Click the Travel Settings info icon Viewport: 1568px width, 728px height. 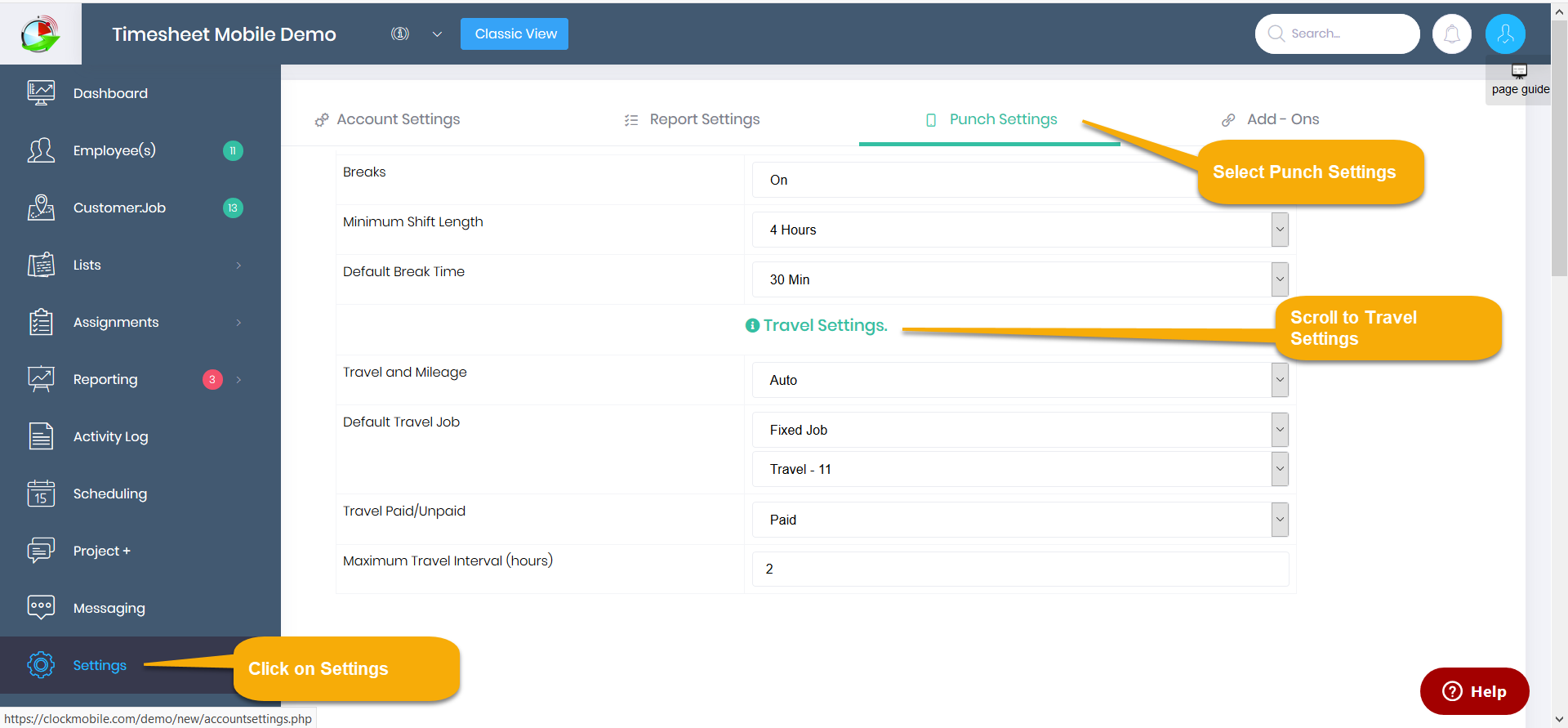click(752, 325)
